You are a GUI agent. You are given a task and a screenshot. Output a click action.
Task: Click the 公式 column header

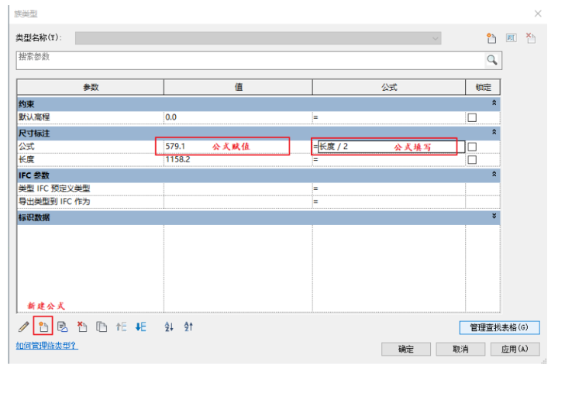tap(389, 87)
